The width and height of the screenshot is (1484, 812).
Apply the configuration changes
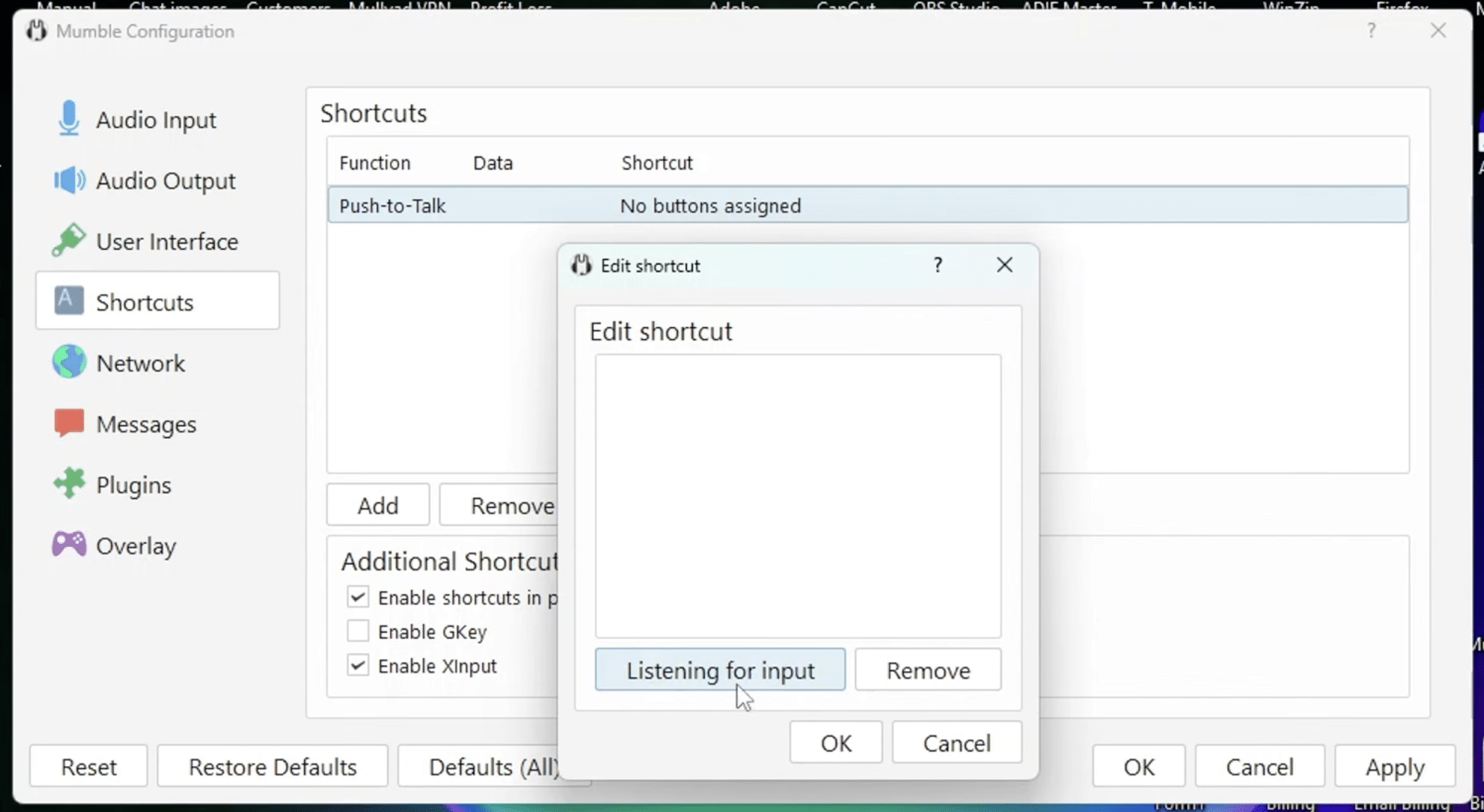[1393, 766]
